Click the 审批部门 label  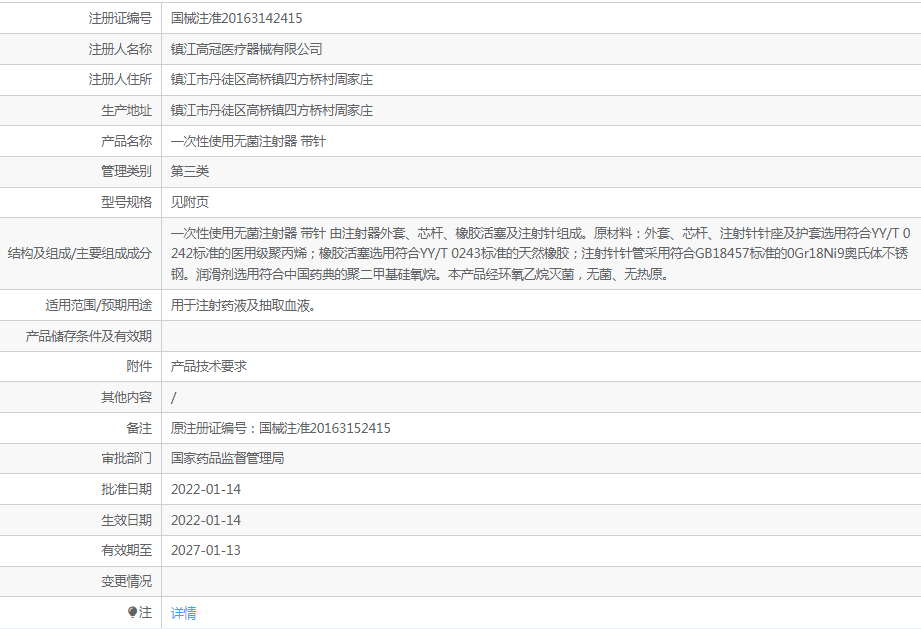point(126,458)
